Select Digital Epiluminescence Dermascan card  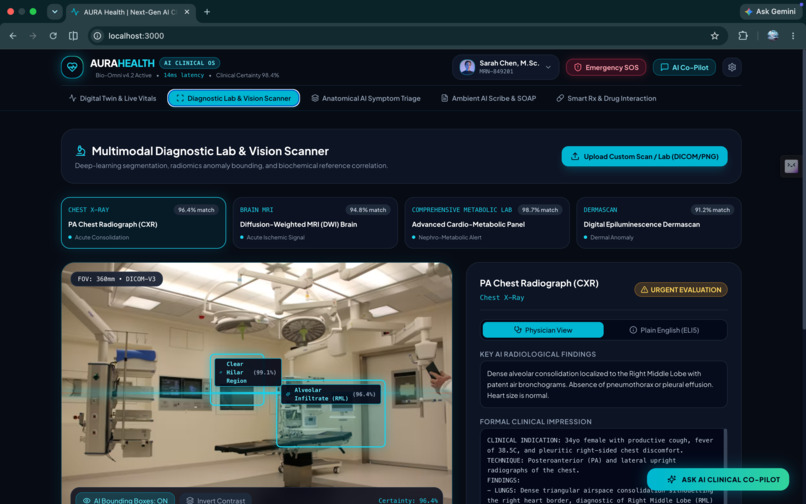[x=658, y=223]
